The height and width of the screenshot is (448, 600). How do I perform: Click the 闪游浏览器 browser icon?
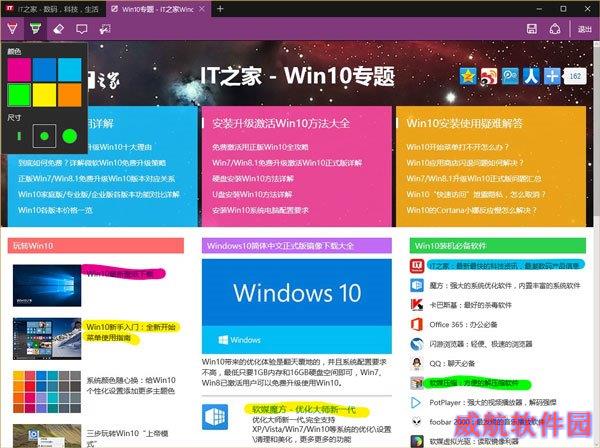point(417,344)
